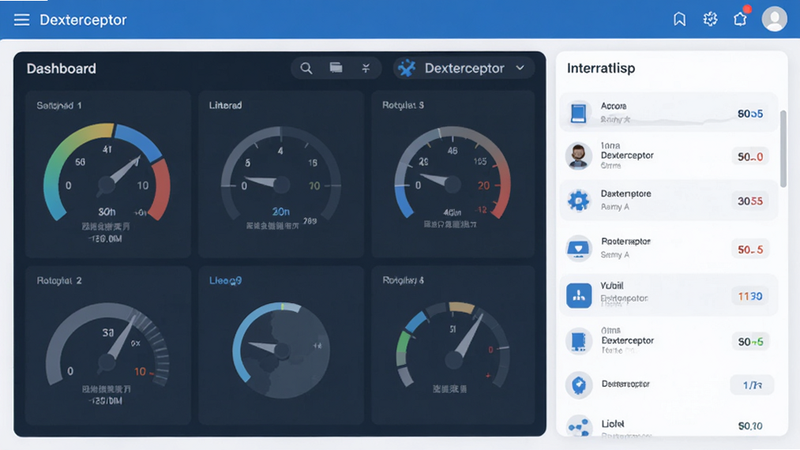Click the S0ɔ5 value in Accora row
The width and height of the screenshot is (800, 450).
(x=750, y=113)
